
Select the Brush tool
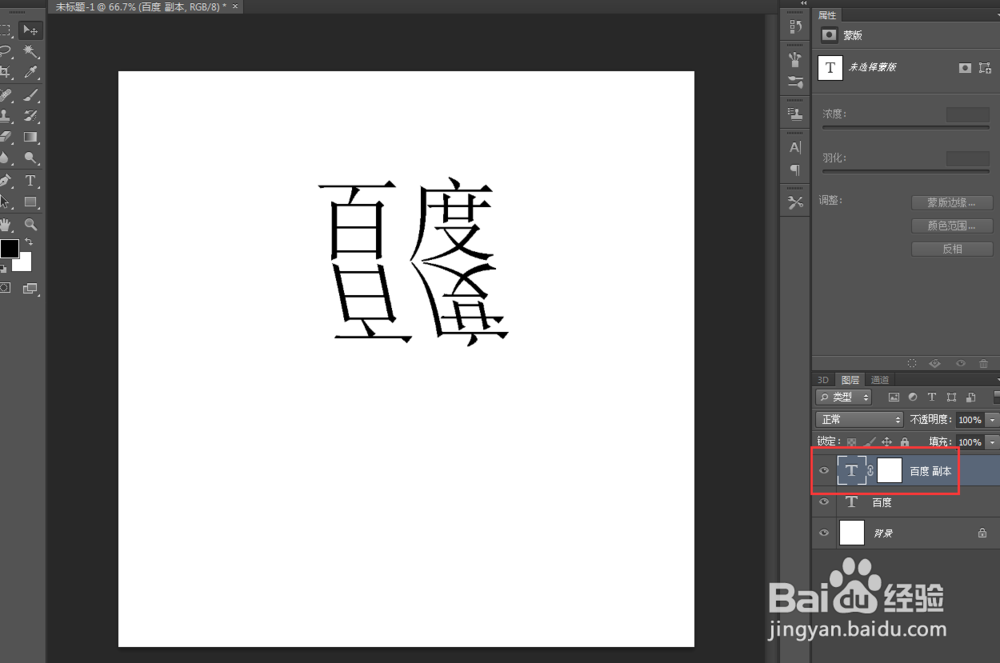(x=30, y=96)
